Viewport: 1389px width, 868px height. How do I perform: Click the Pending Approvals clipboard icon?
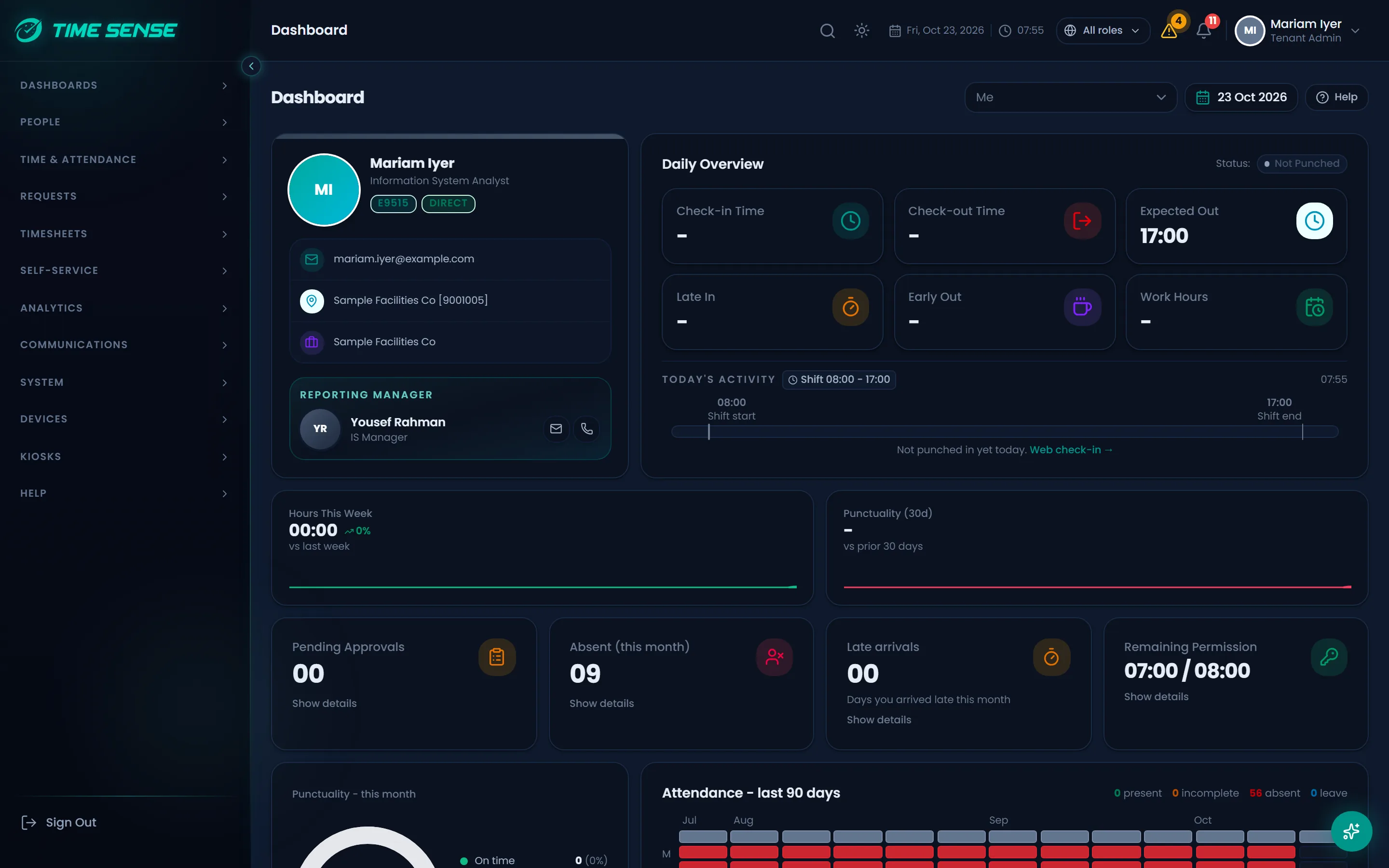coord(497,657)
